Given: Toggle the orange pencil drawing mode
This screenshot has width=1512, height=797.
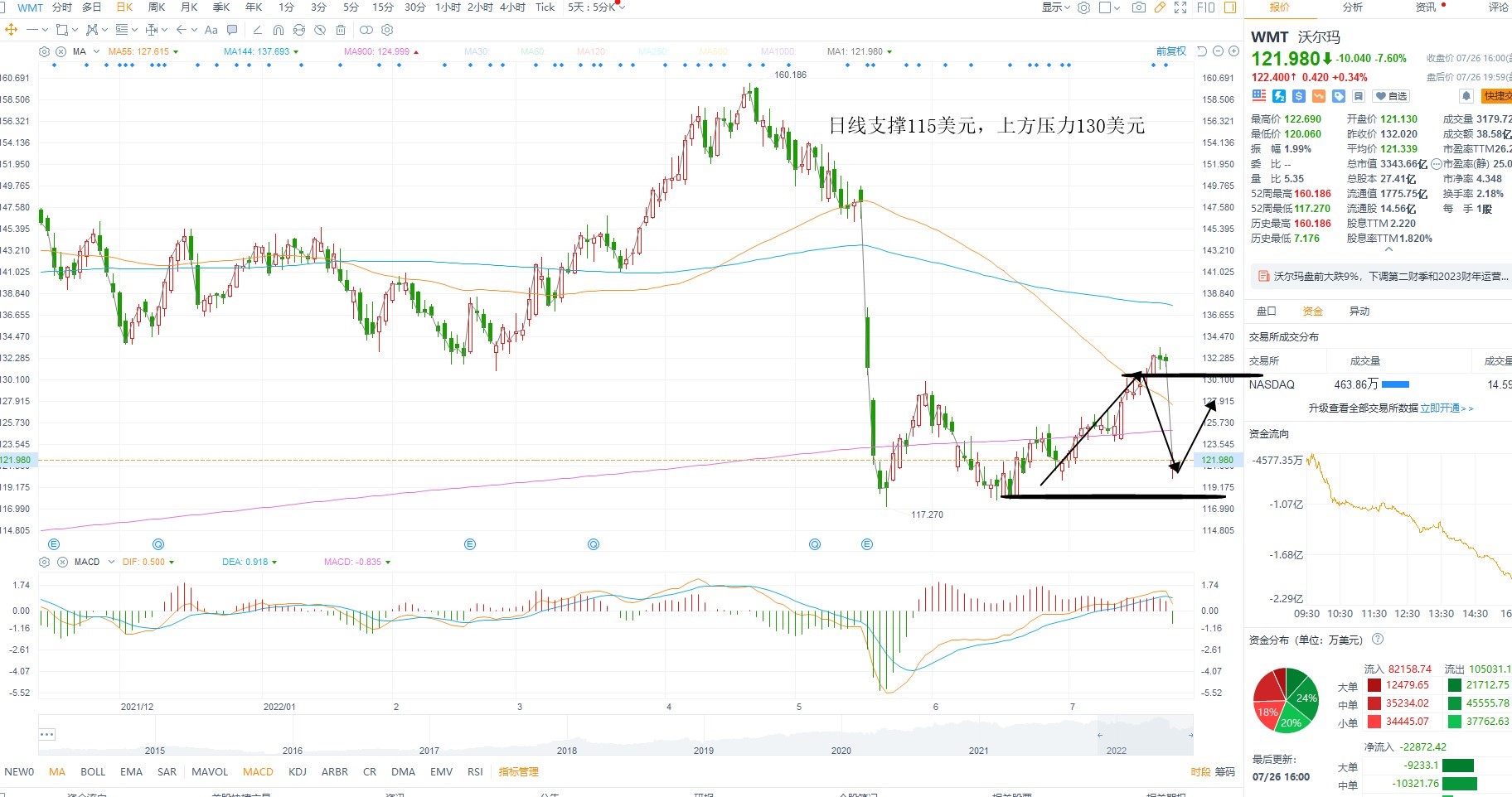Looking at the screenshot, I should tap(1160, 7).
